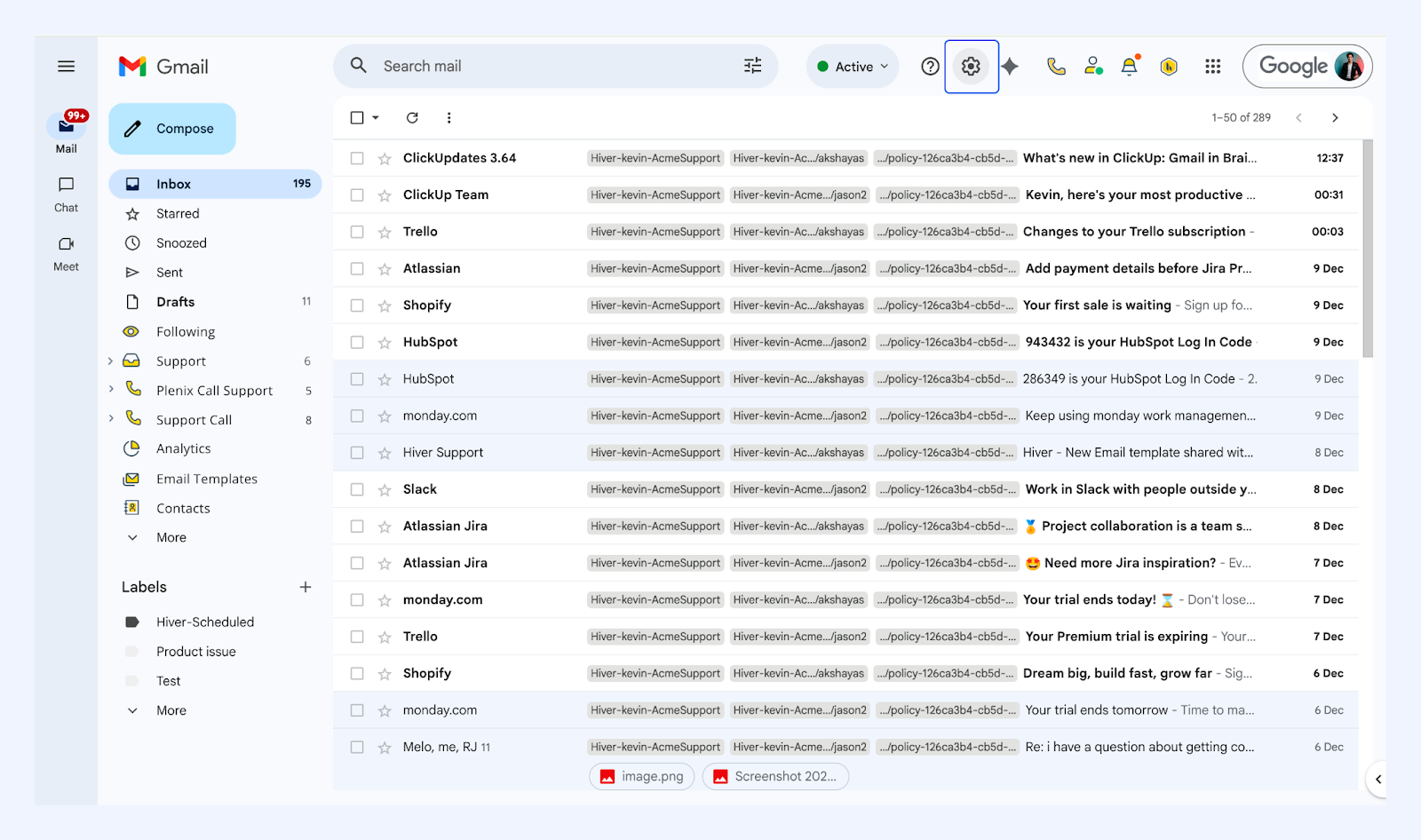The width and height of the screenshot is (1421, 840).
Task: Launch the Gemini sparkle icon
Action: click(1010, 67)
